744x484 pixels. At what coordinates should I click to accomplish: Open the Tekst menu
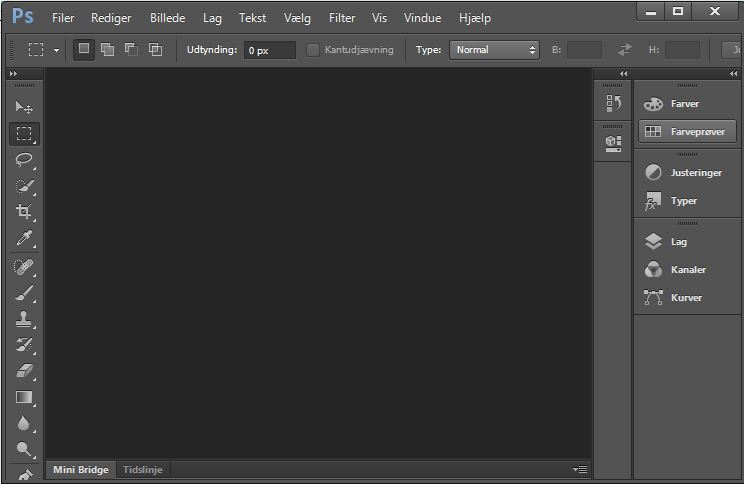click(x=252, y=18)
